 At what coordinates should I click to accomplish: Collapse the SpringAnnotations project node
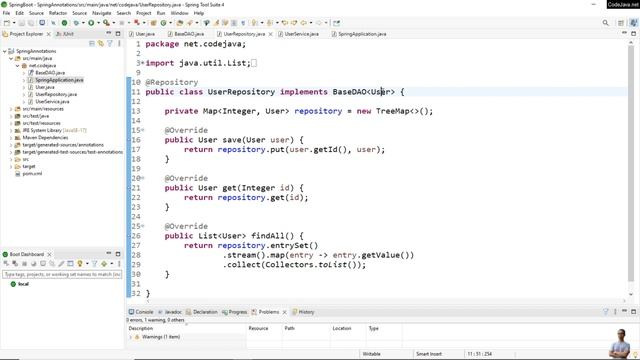(5, 51)
